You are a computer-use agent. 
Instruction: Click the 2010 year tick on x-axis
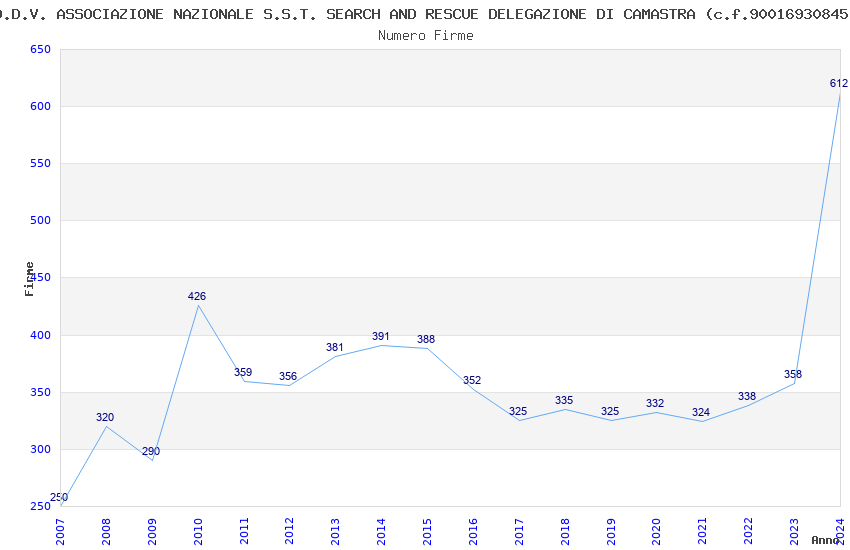coord(198,529)
